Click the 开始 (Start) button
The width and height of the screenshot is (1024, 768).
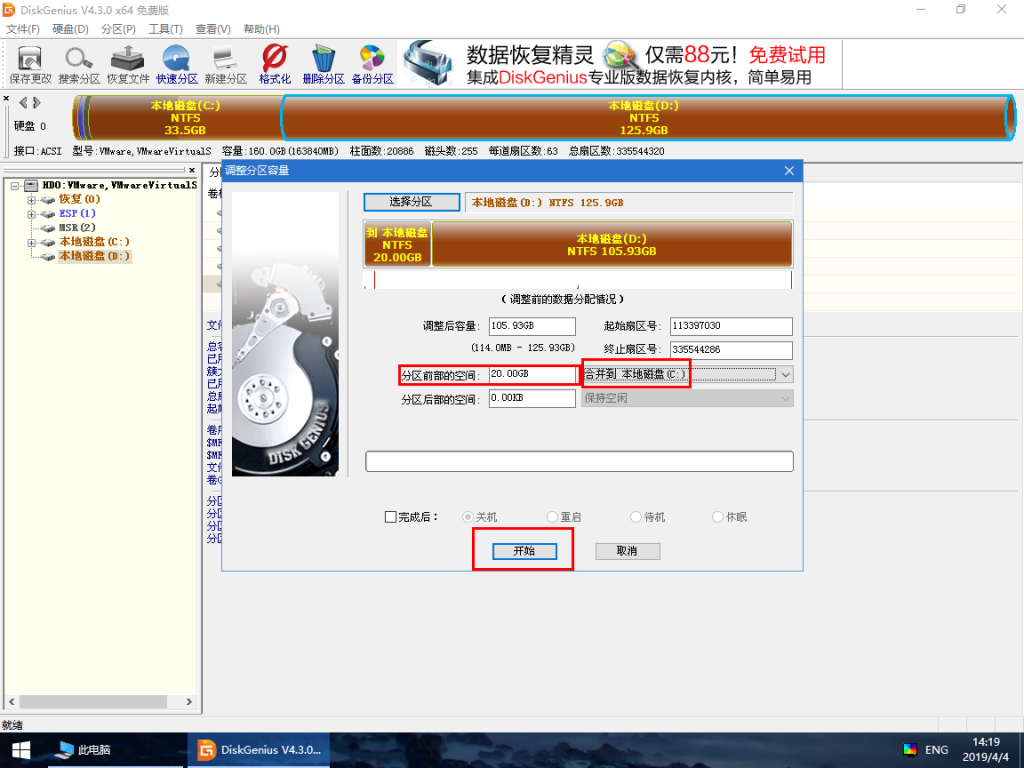tap(522, 551)
